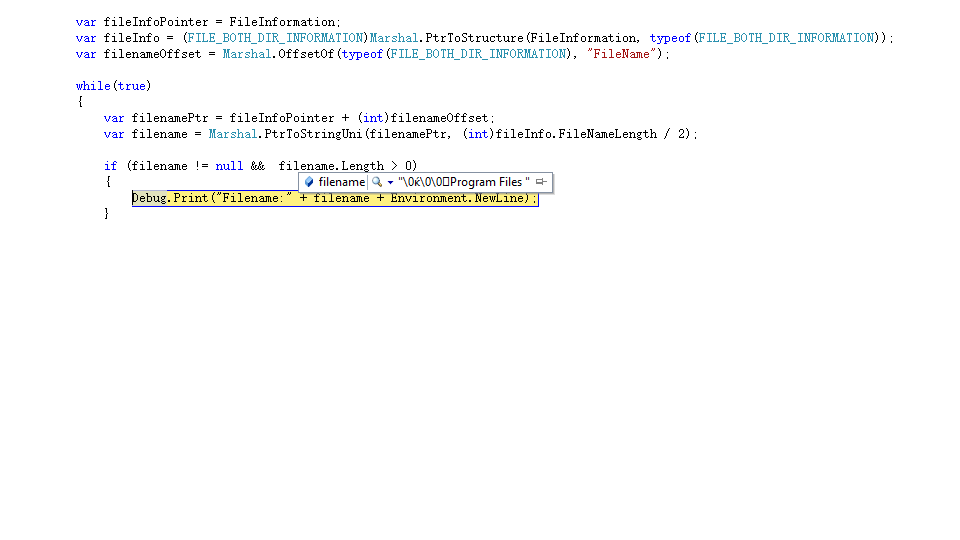Screen dimensions: 960x540
Task: Click the variable icon in the filename datatip
Action: [309, 182]
